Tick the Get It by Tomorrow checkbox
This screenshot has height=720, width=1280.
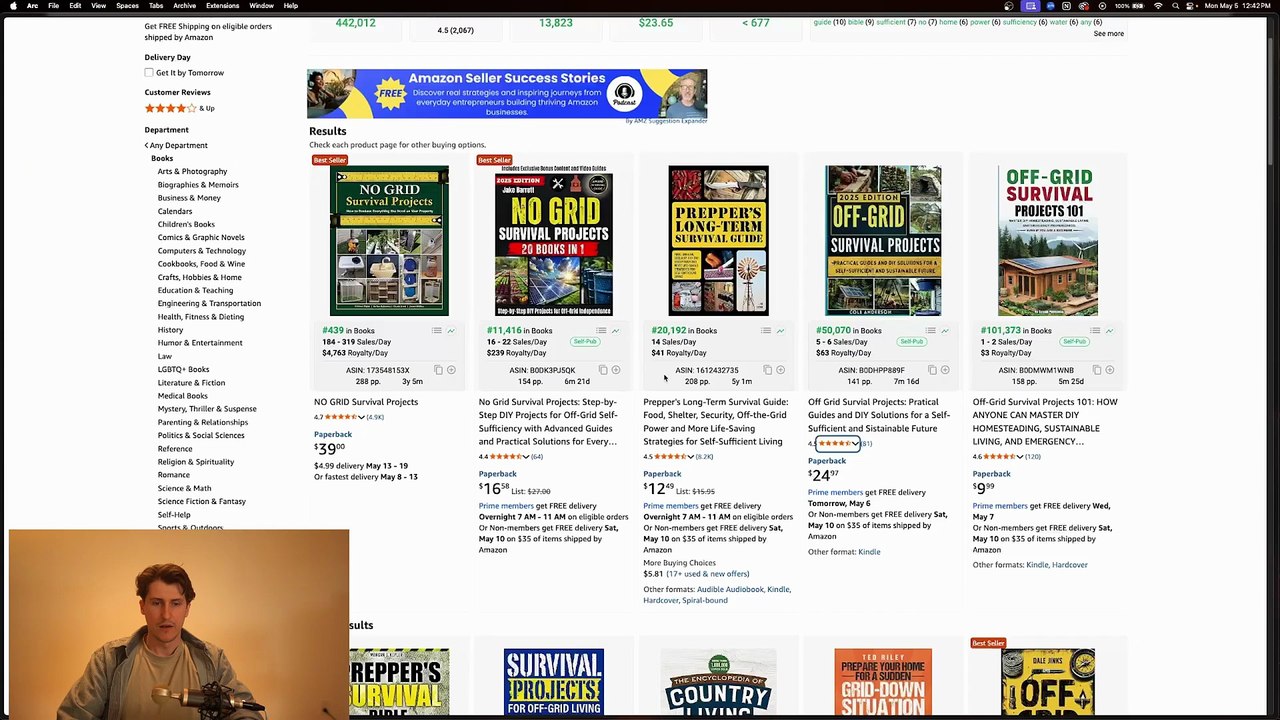pos(149,73)
